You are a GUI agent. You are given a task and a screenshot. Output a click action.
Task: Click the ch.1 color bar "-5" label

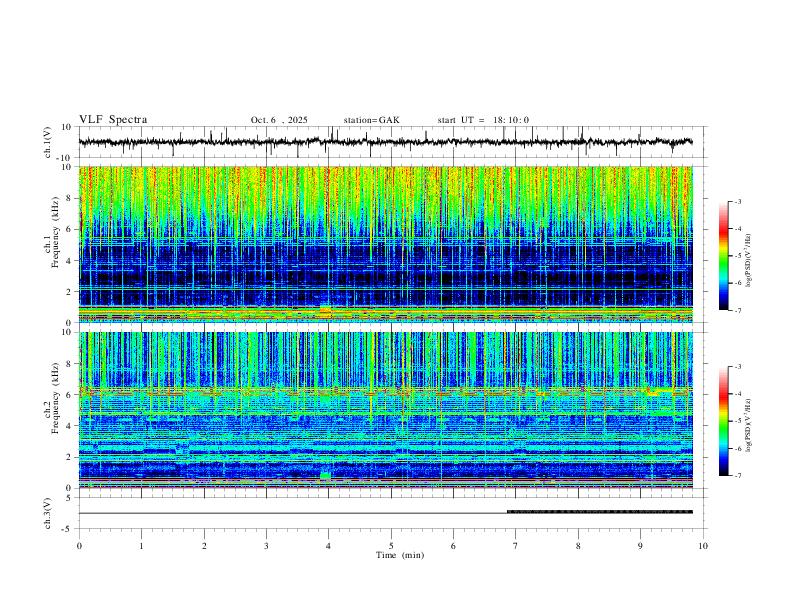tap(738, 256)
